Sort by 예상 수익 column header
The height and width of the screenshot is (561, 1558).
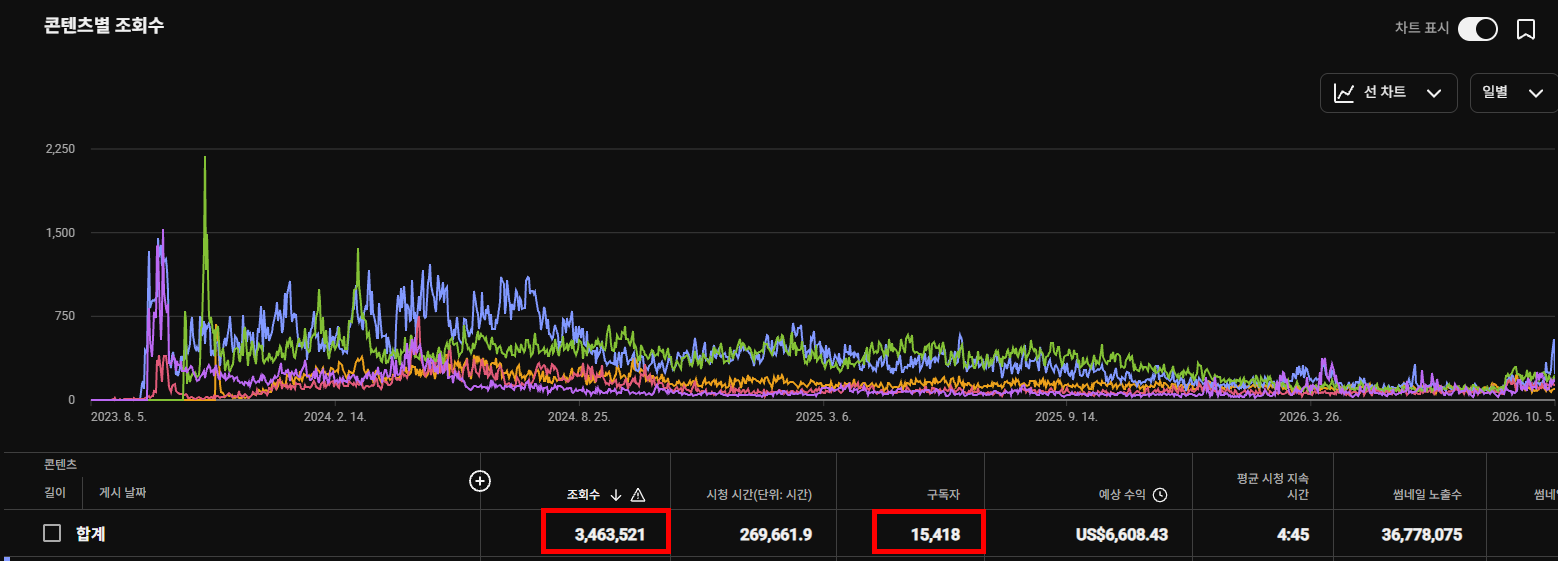[1122, 494]
